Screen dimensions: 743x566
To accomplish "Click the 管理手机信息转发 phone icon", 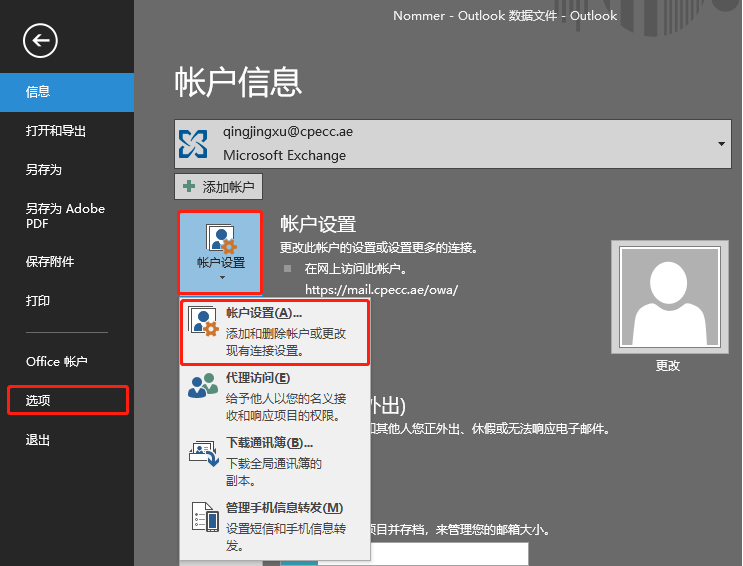I will [205, 517].
